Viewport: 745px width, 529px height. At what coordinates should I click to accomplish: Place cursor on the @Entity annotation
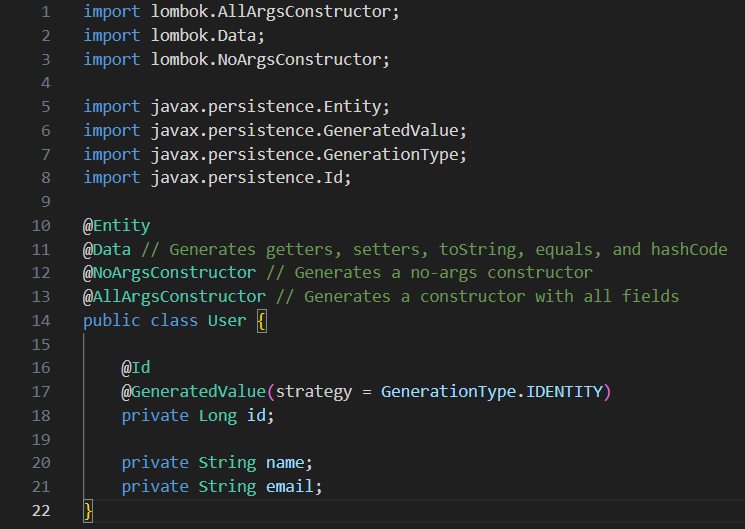click(116, 225)
